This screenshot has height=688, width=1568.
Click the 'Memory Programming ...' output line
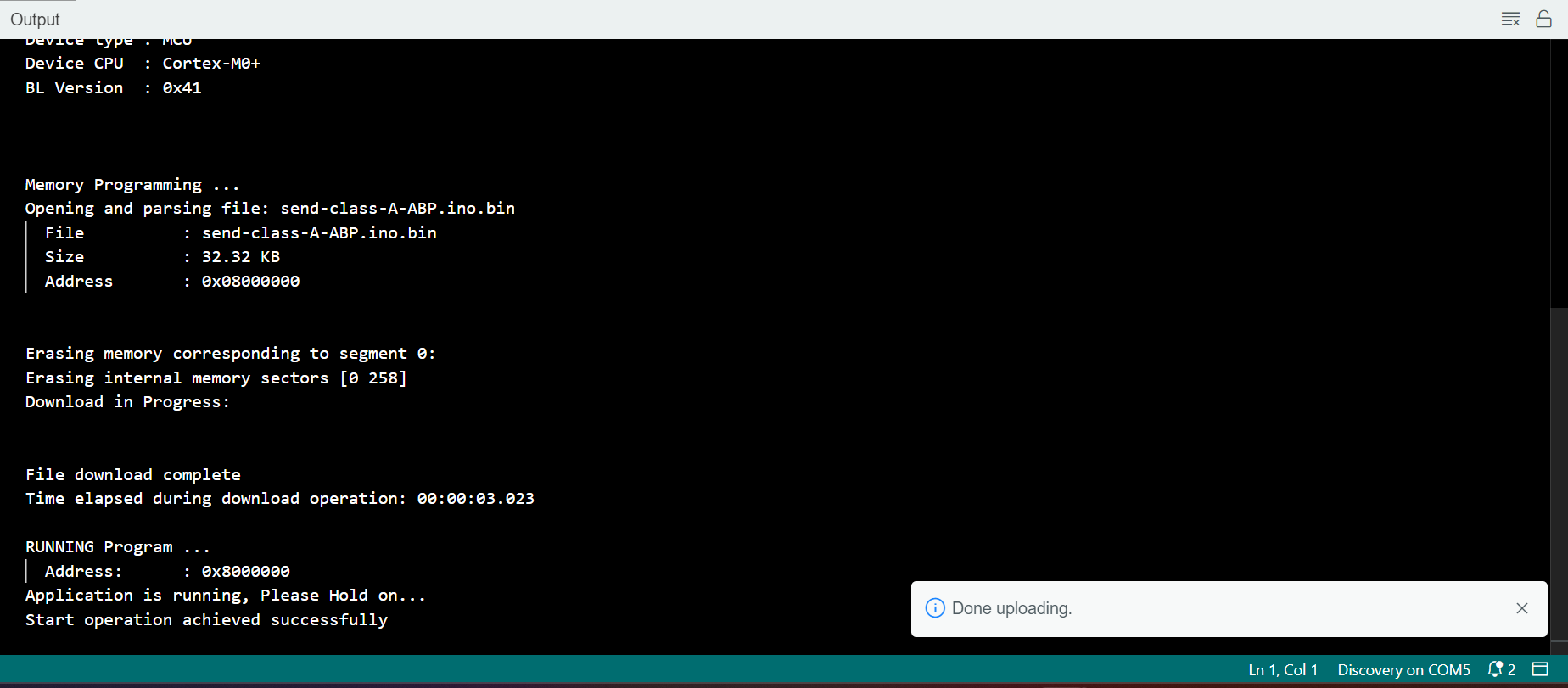tap(132, 184)
